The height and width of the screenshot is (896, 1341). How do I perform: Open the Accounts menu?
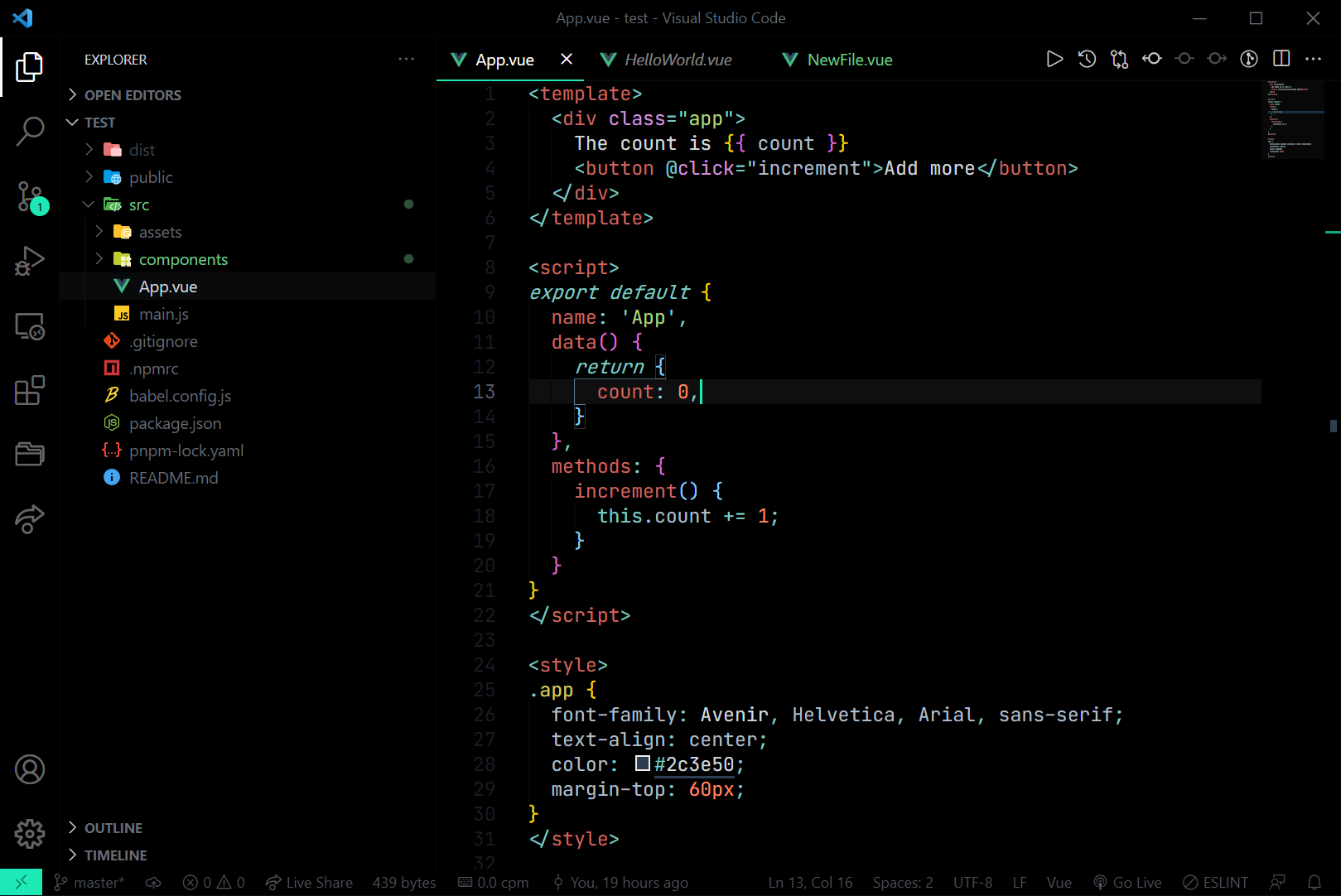(30, 769)
